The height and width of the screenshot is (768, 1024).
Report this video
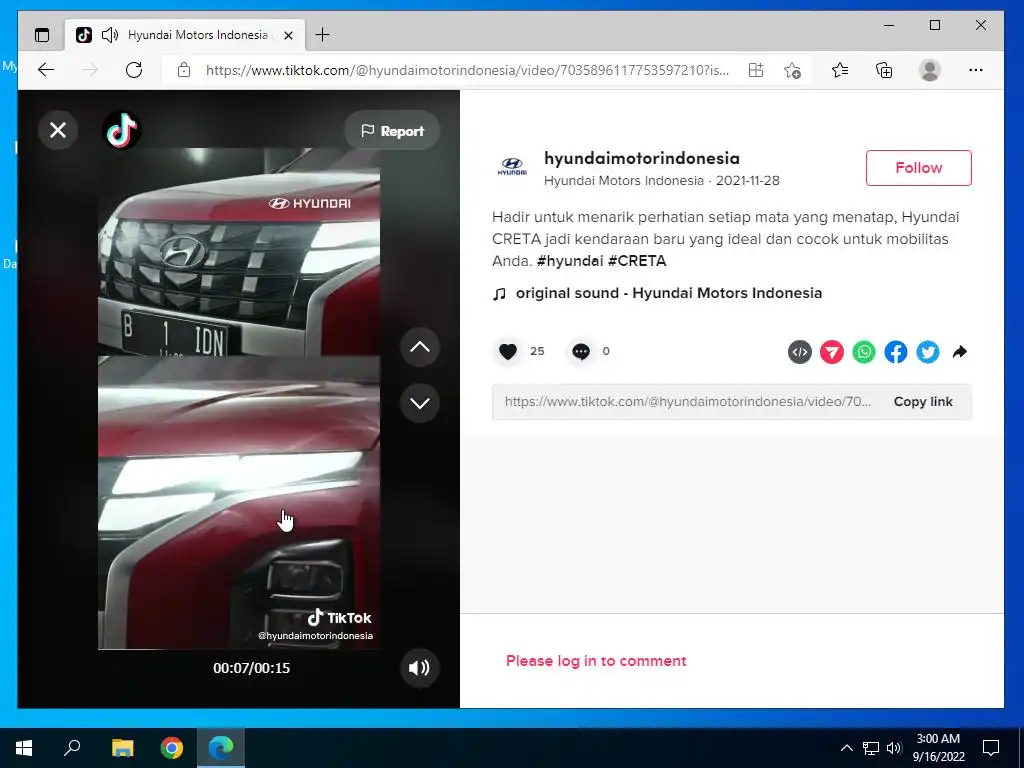(x=392, y=131)
